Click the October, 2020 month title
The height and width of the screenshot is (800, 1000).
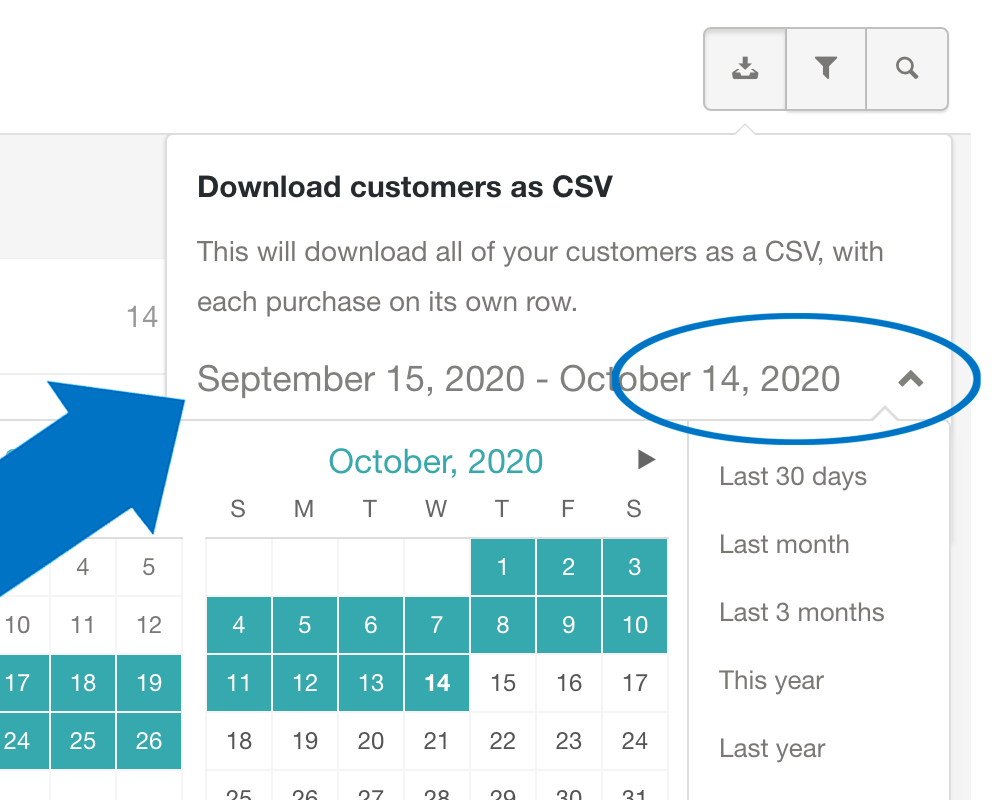[436, 462]
